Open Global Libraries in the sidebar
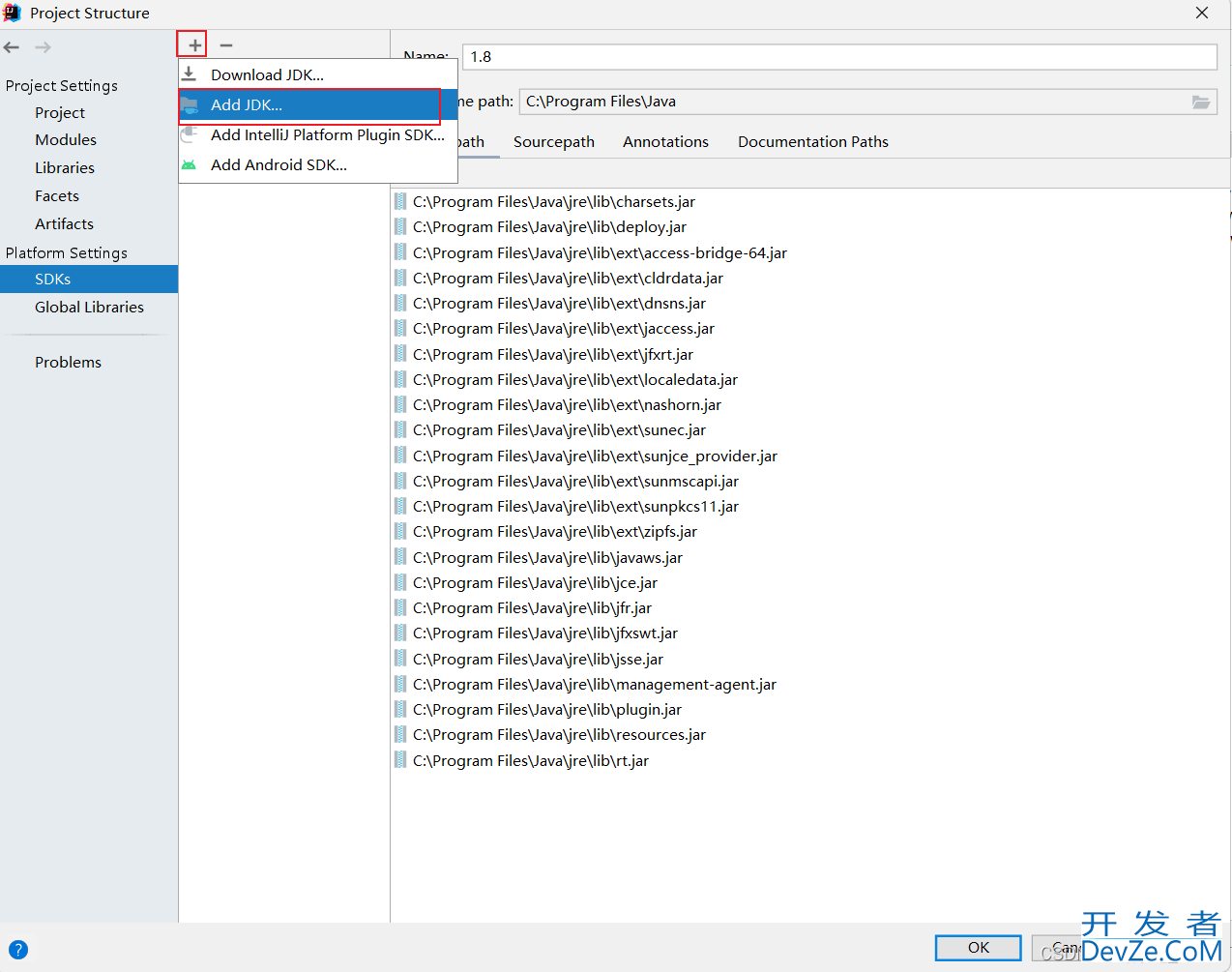The height and width of the screenshot is (972, 1232). [89, 307]
